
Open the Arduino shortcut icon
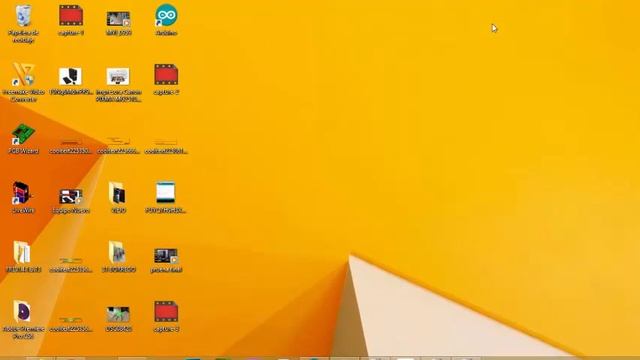click(166, 16)
